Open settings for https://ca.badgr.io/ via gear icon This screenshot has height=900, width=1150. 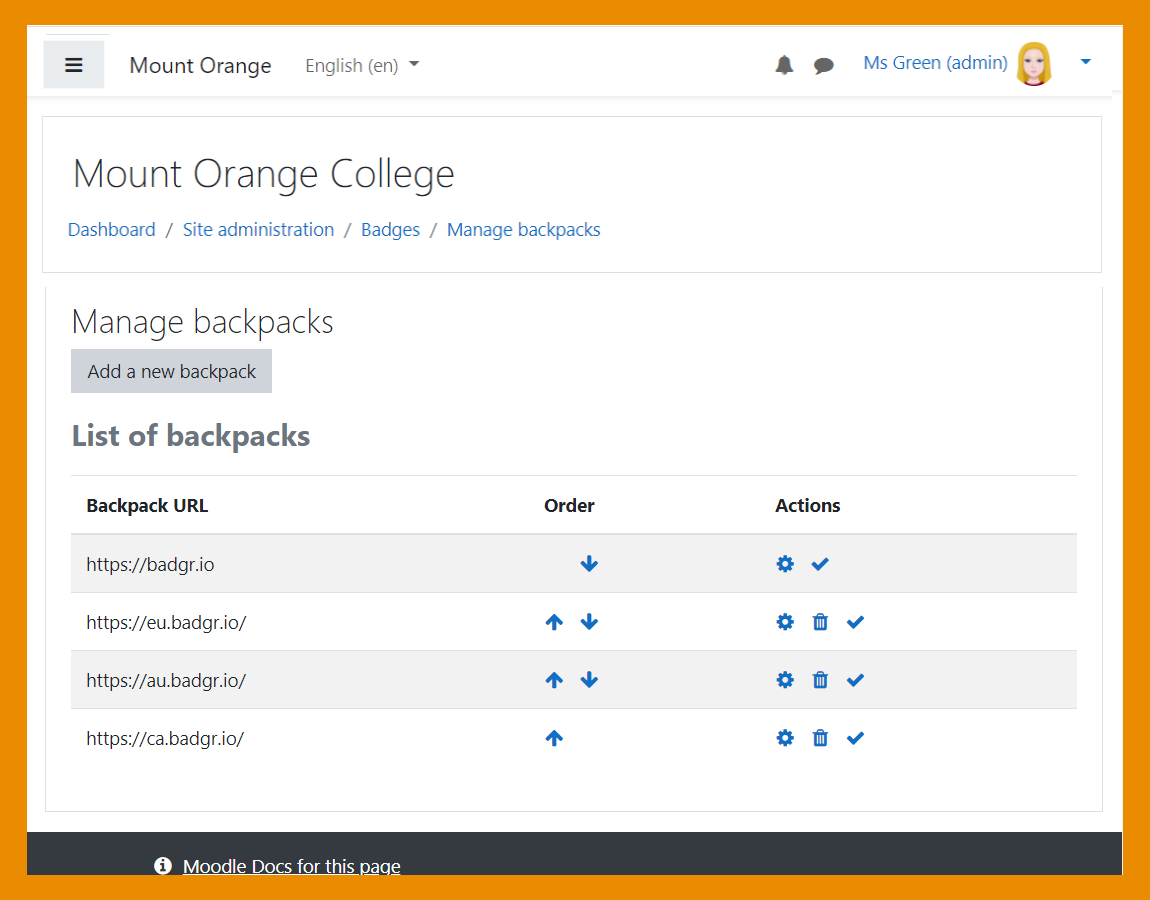pyautogui.click(x=785, y=737)
